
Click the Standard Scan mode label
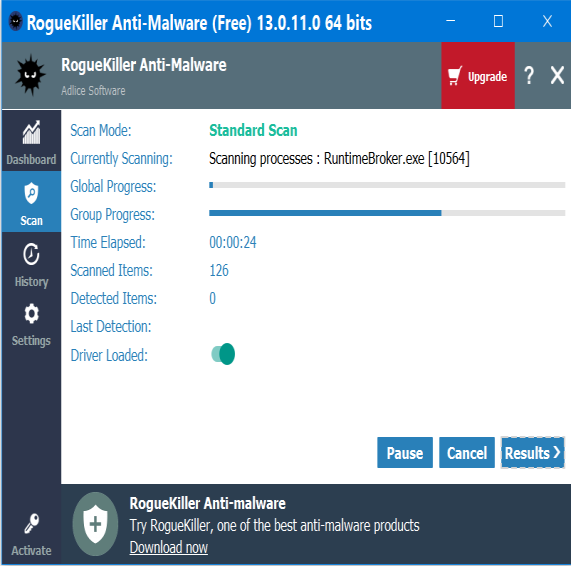tap(253, 130)
